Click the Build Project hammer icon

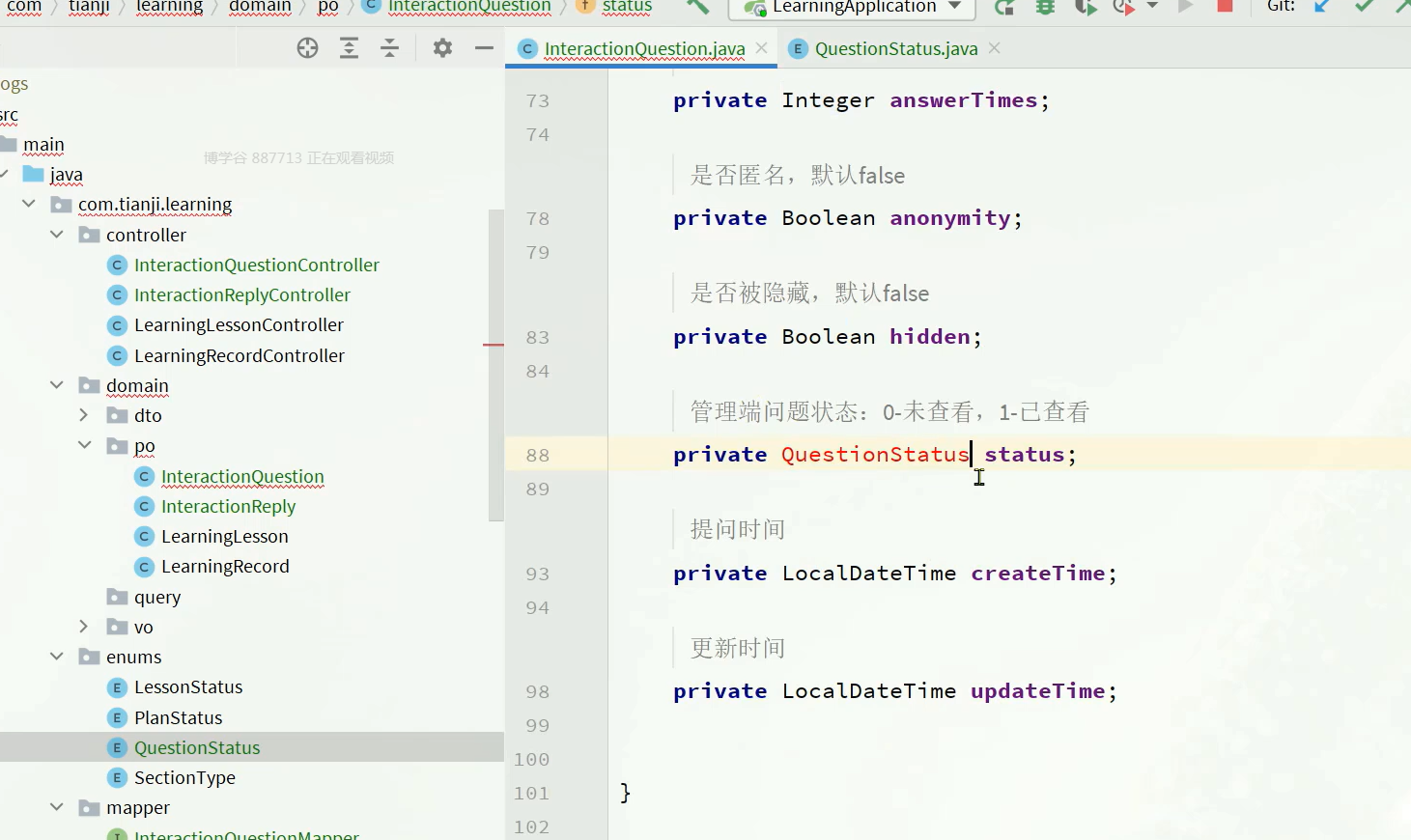pos(697,6)
